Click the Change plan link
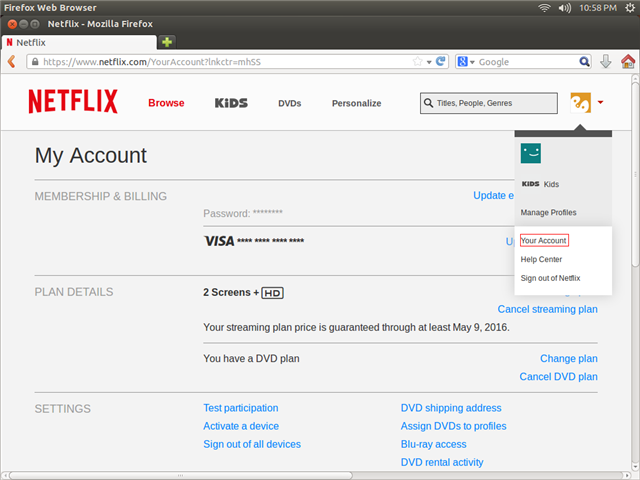This screenshot has height=480, width=640. pos(569,358)
